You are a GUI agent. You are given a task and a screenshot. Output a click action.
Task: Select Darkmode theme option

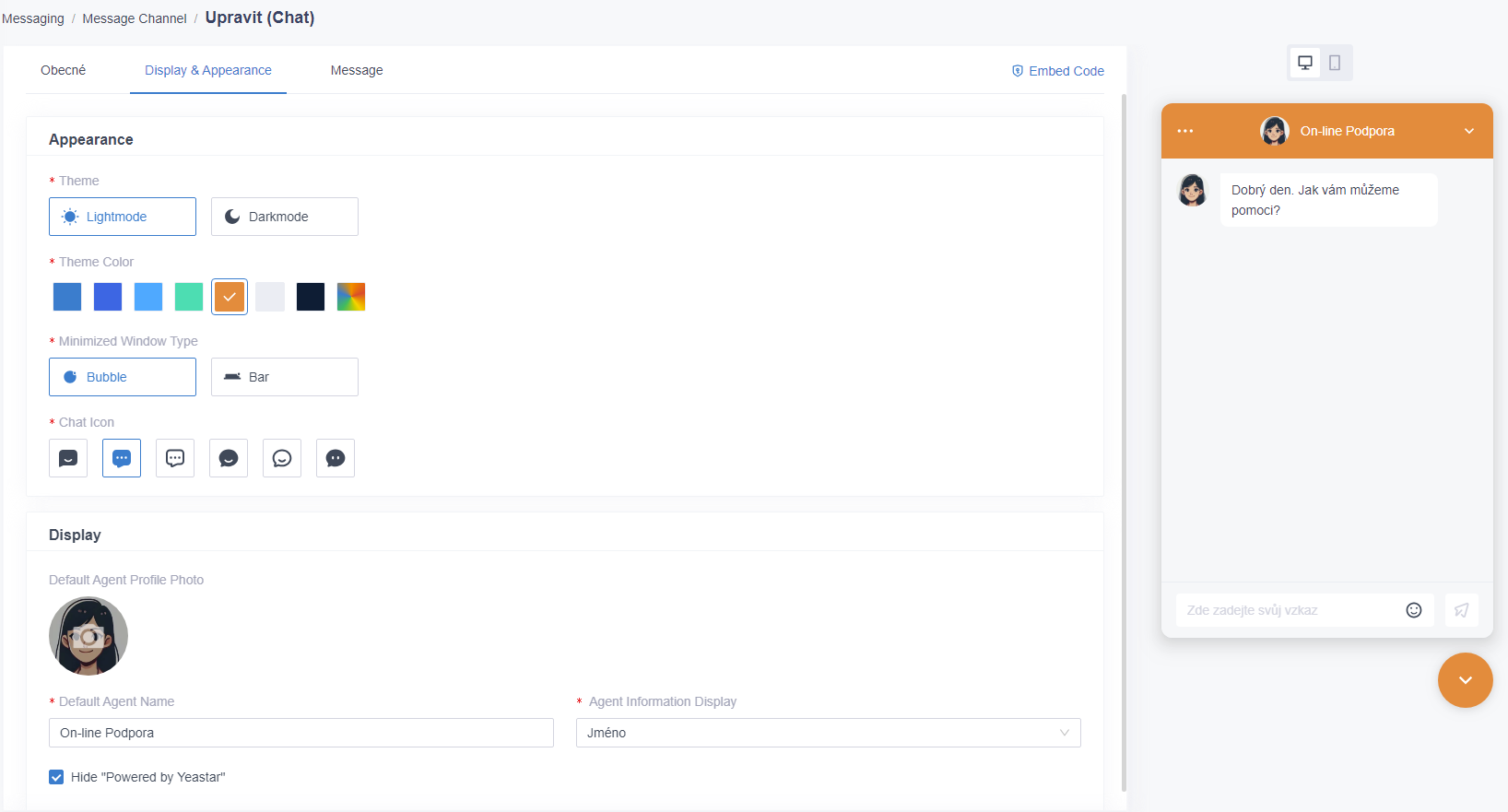[284, 217]
